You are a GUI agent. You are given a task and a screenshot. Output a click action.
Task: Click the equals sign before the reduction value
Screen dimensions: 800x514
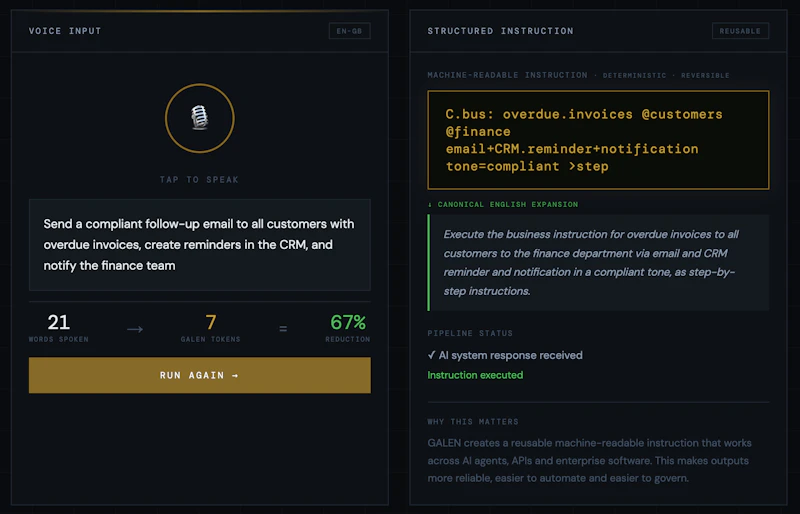[x=283, y=329]
